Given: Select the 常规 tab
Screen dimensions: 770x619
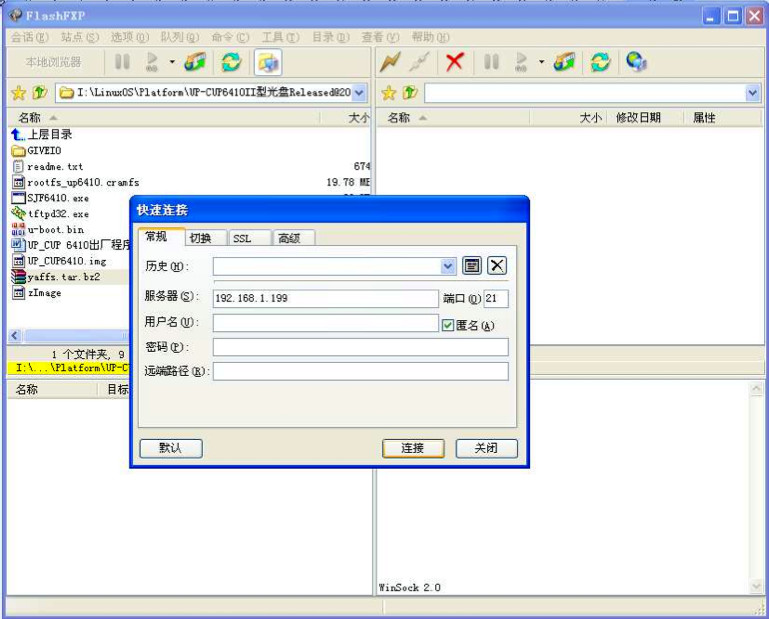Looking at the screenshot, I should (x=161, y=237).
